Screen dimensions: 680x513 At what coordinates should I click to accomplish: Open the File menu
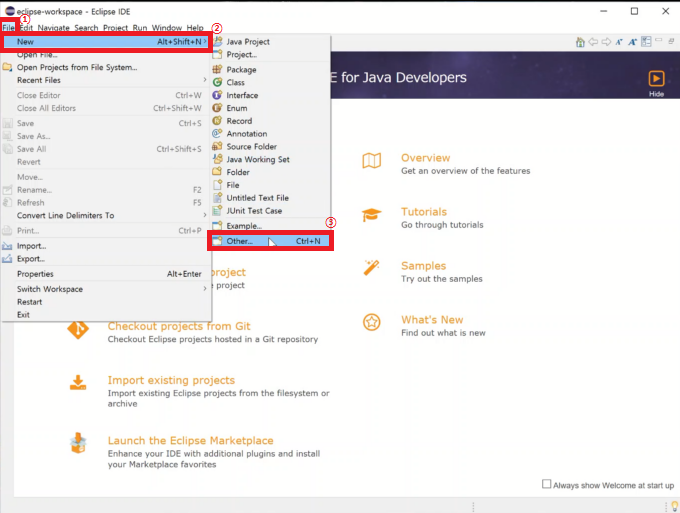click(x=8, y=28)
